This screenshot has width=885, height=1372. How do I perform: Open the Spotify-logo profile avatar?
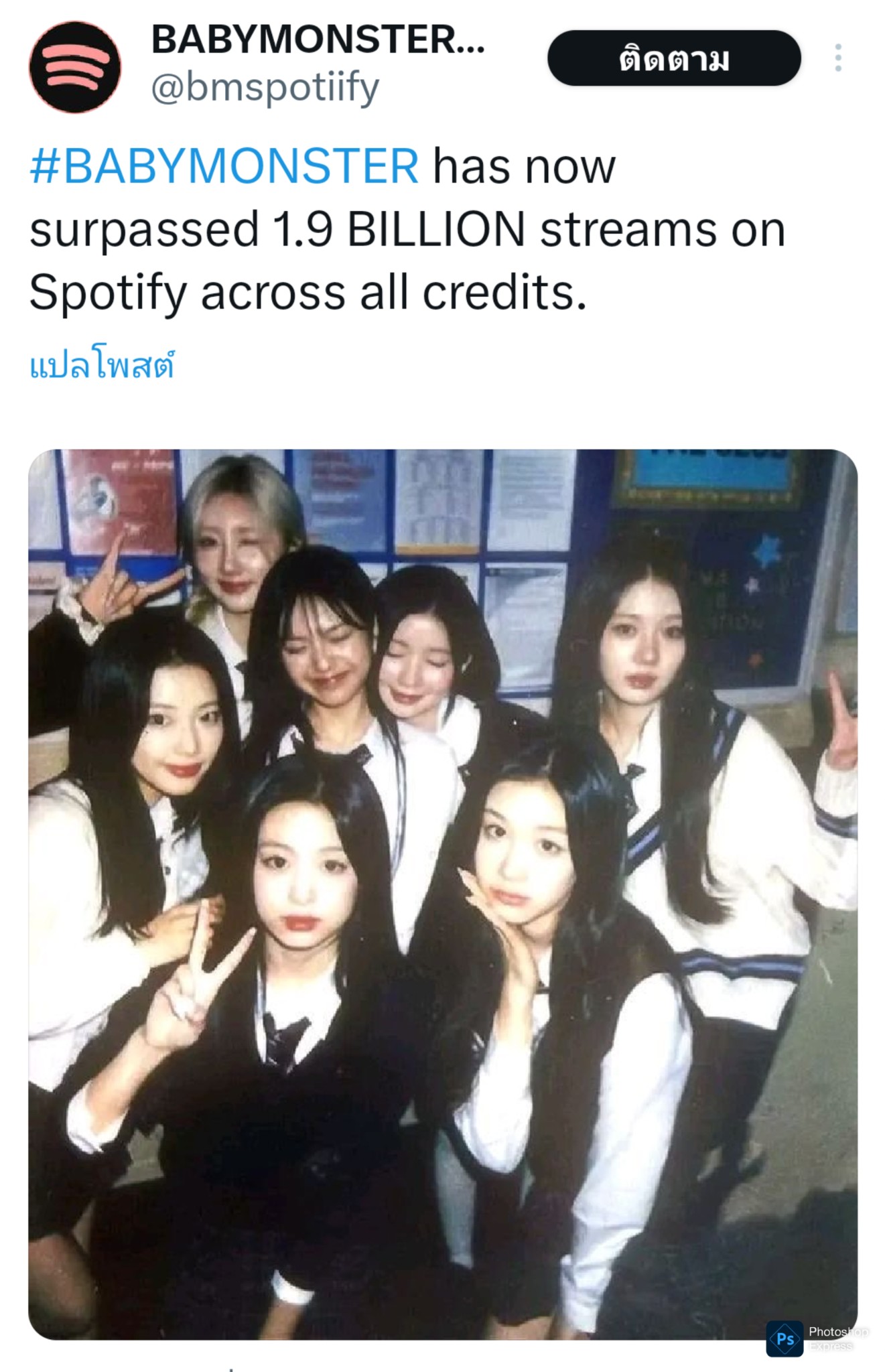[74, 67]
